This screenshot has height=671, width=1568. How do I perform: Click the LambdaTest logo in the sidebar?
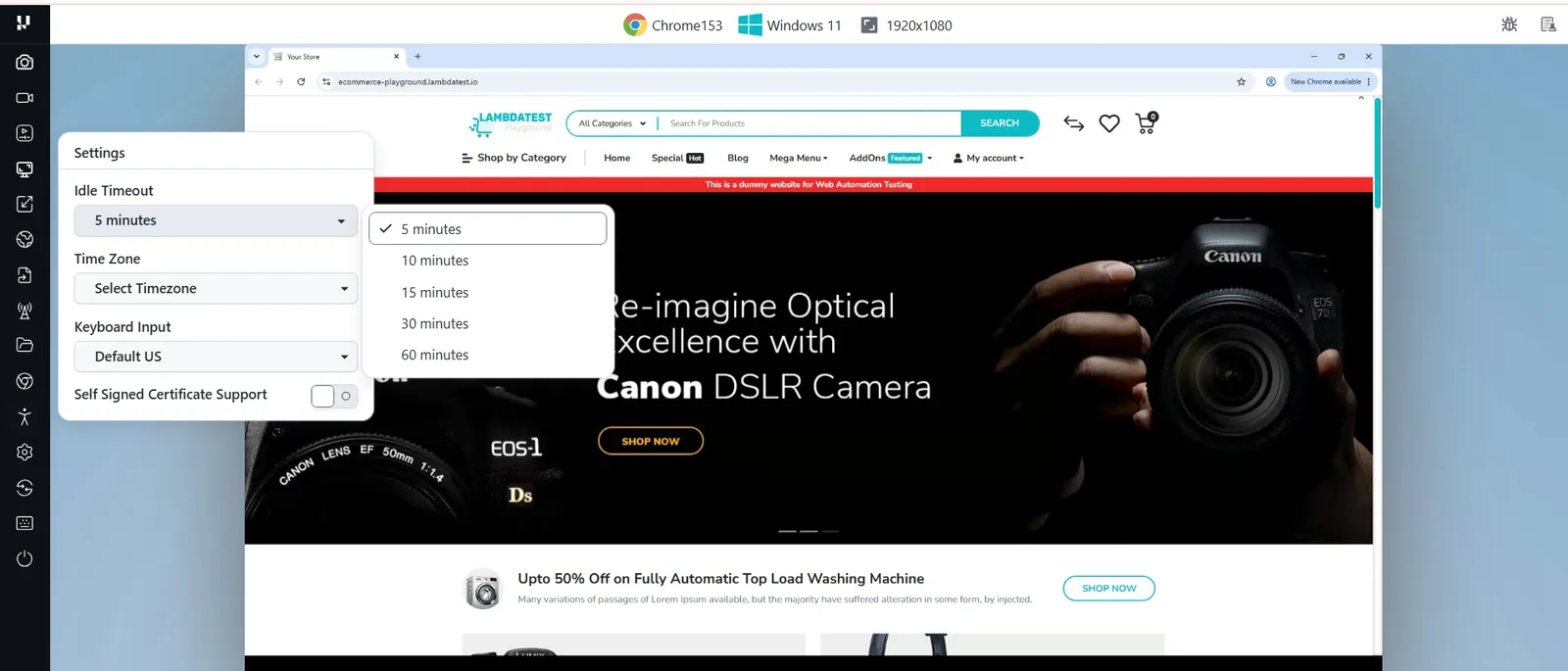24,22
